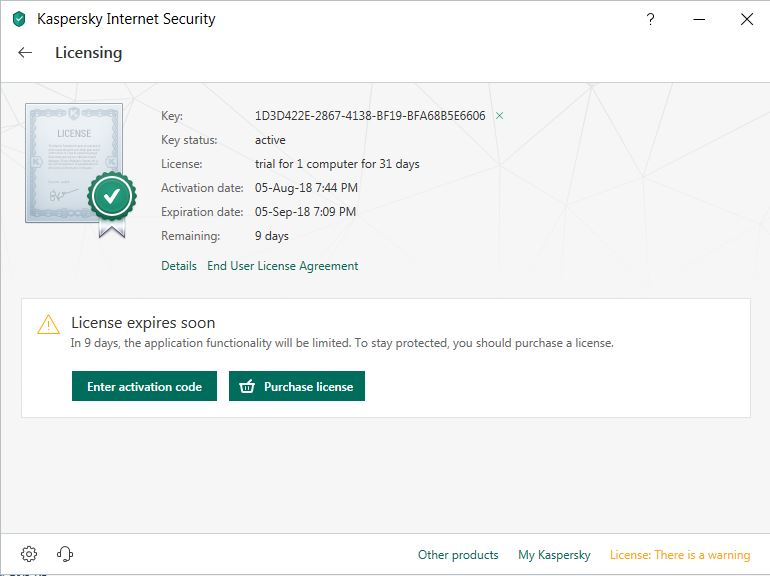This screenshot has height=576, width=770.
Task: Minimize the Kaspersky window
Action: tap(699, 20)
